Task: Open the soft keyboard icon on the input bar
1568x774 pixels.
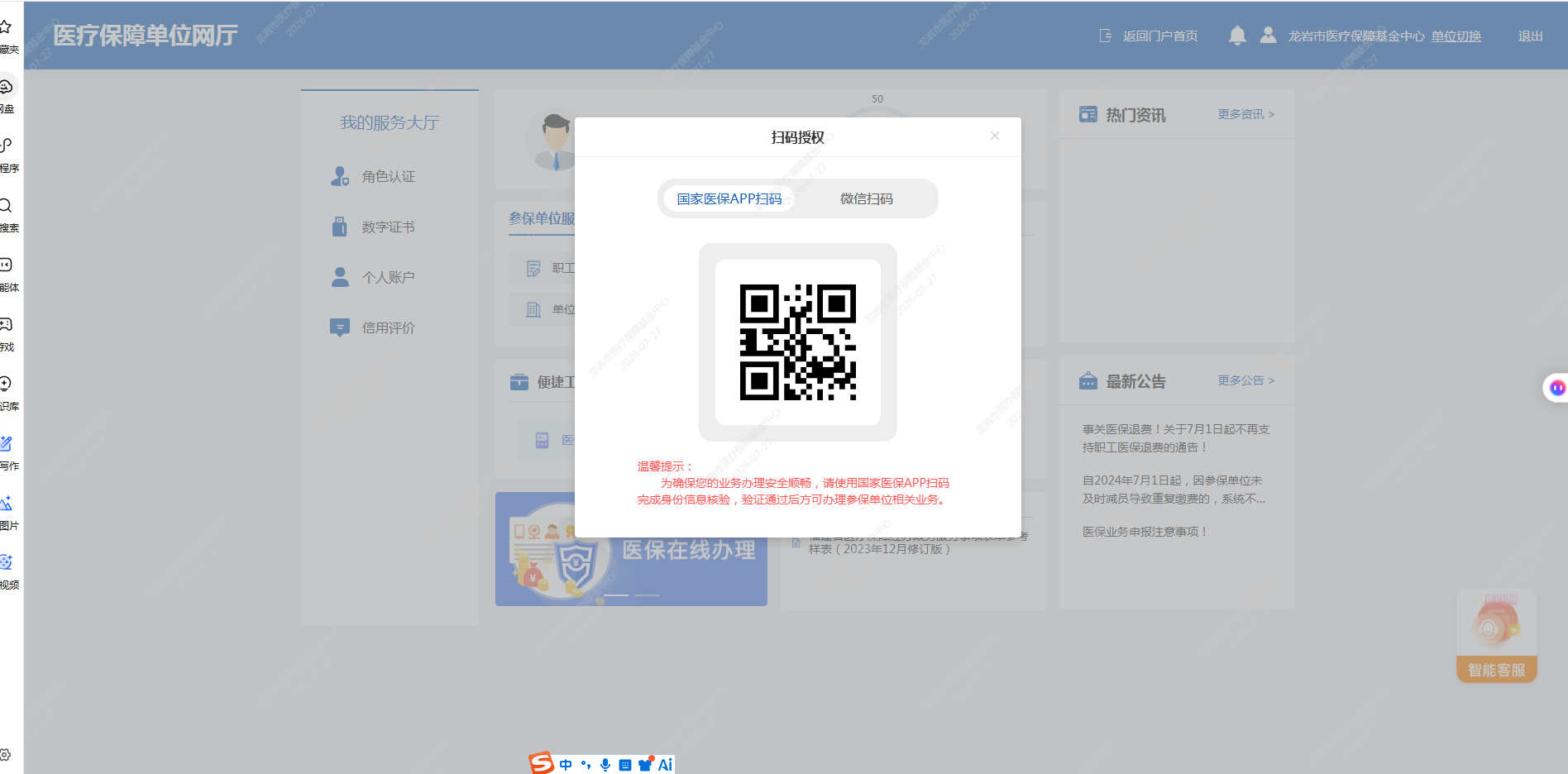Action: [625, 765]
